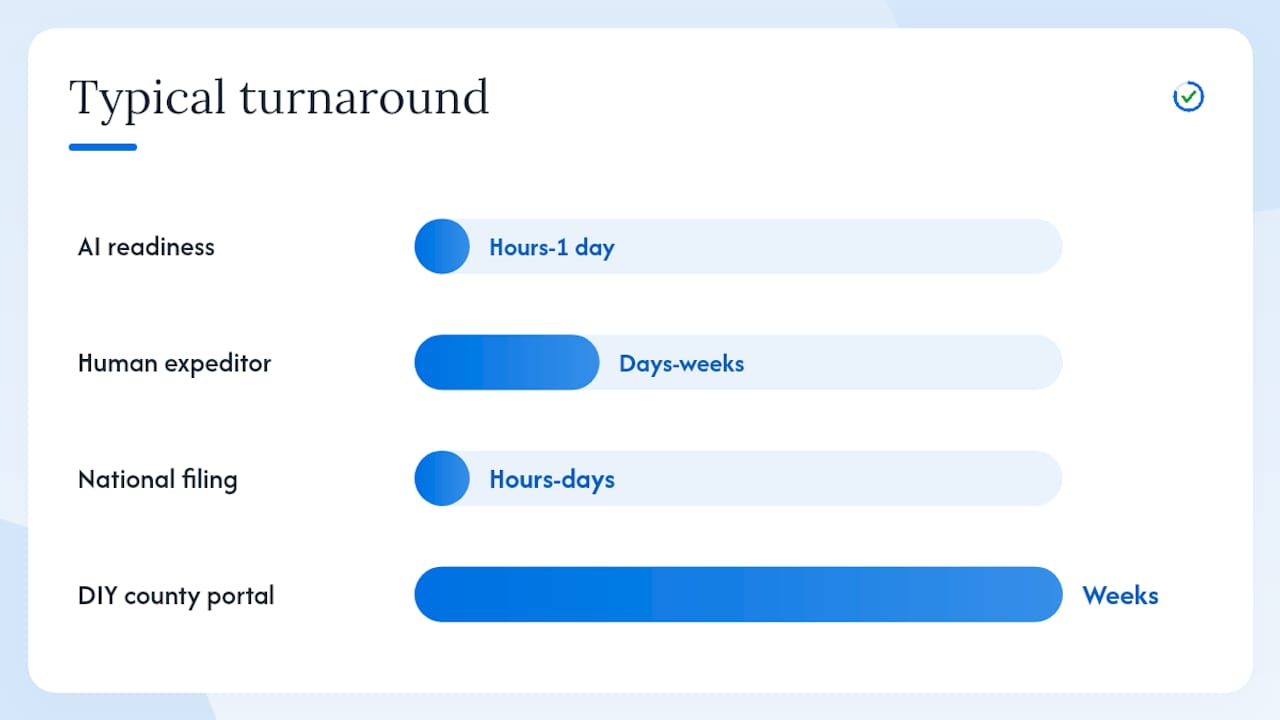Select the 'DIY county portal' label
Image resolution: width=1280 pixels, height=720 pixels.
[176, 595]
